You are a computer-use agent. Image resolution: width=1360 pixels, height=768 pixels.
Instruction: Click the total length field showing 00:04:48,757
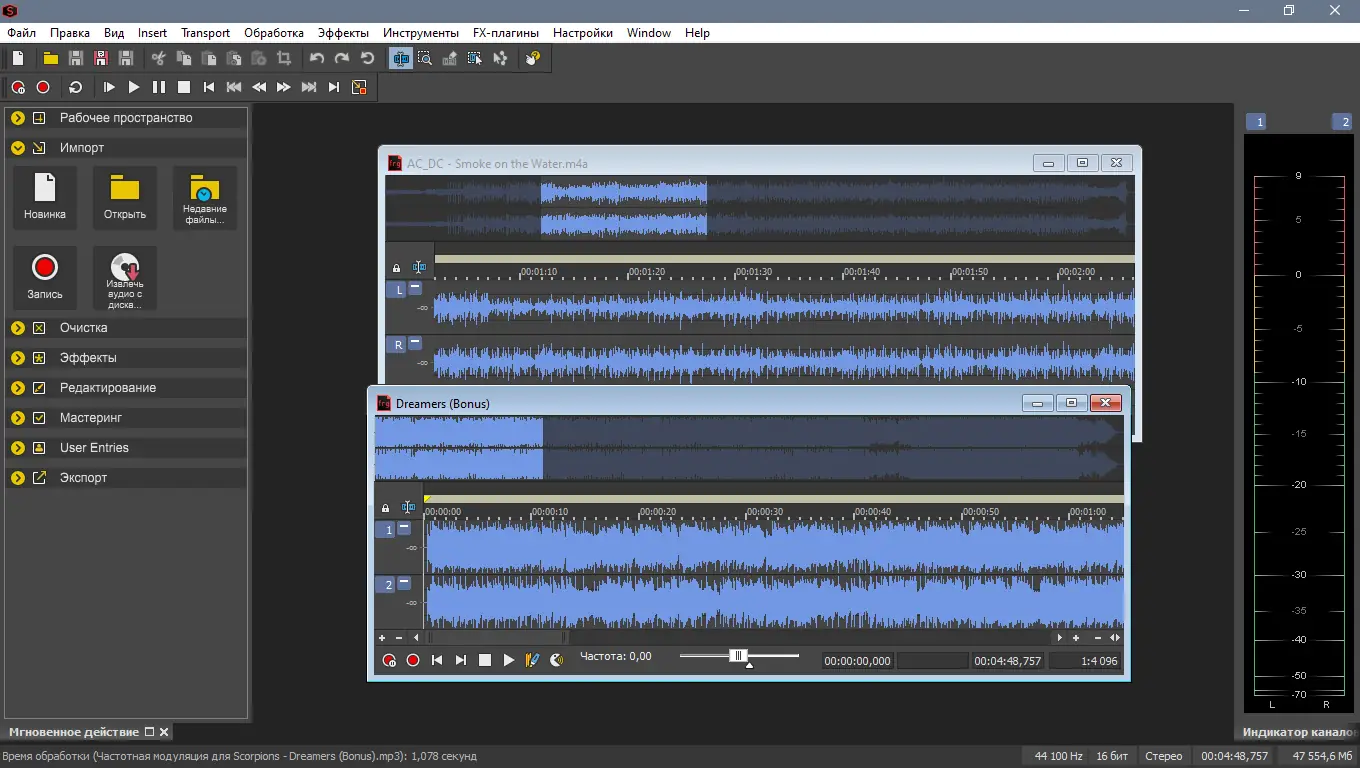(1007, 660)
